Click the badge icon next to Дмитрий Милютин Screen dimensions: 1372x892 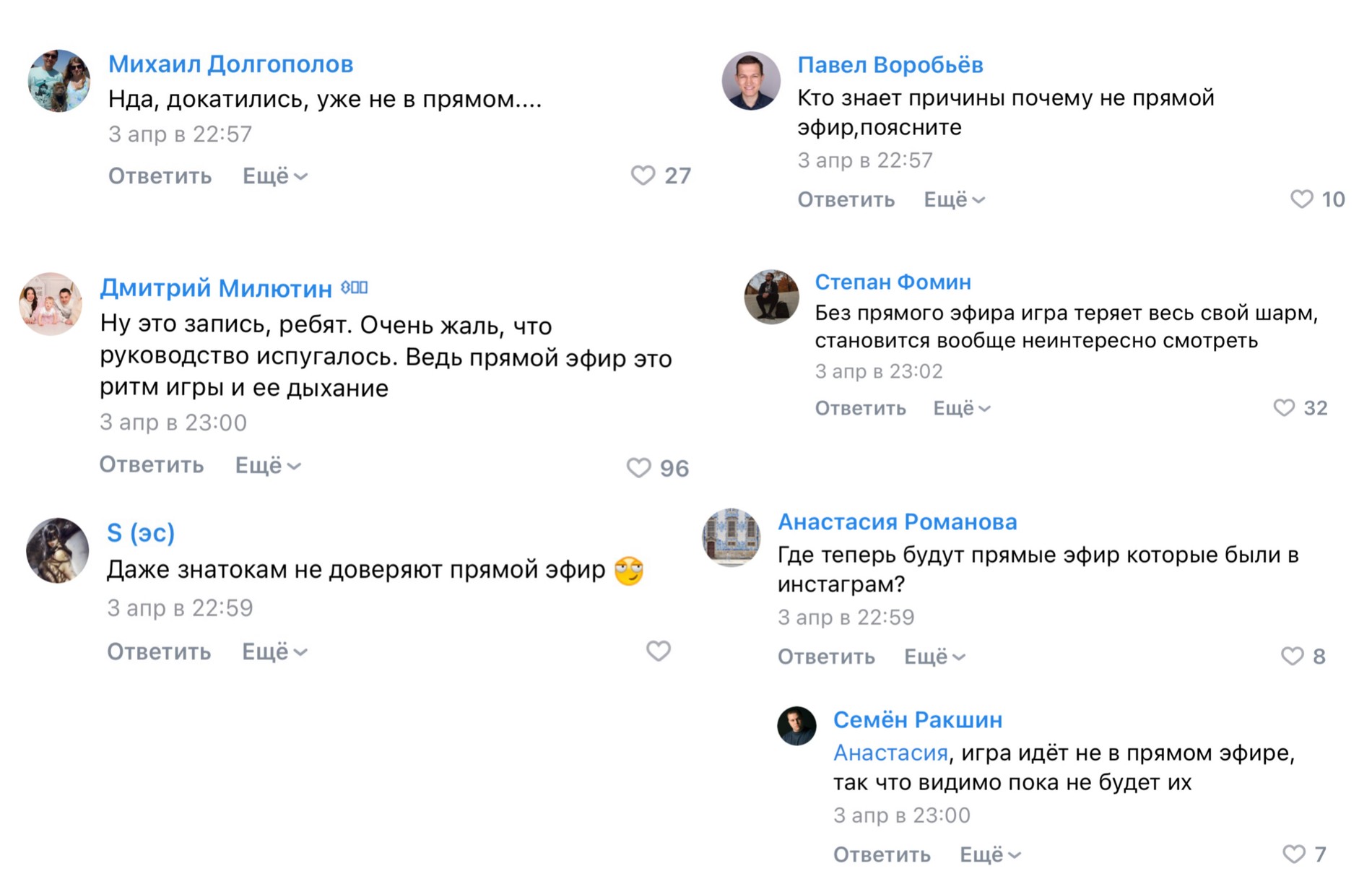(x=354, y=287)
